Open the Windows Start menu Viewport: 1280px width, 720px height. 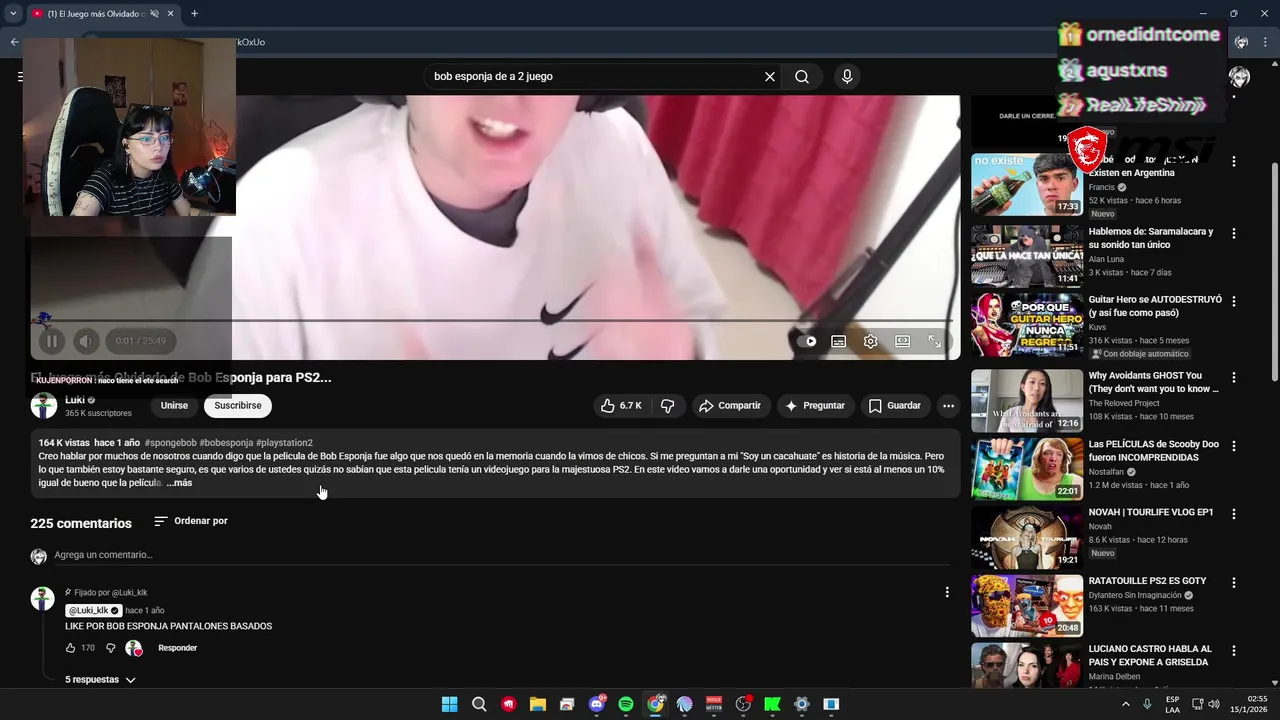(450, 704)
